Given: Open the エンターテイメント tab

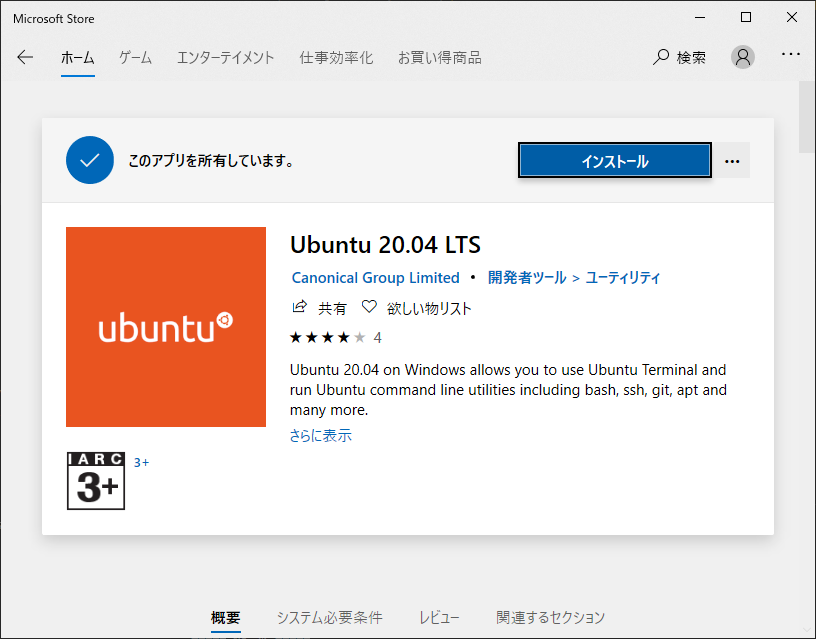Looking at the screenshot, I should [x=225, y=57].
